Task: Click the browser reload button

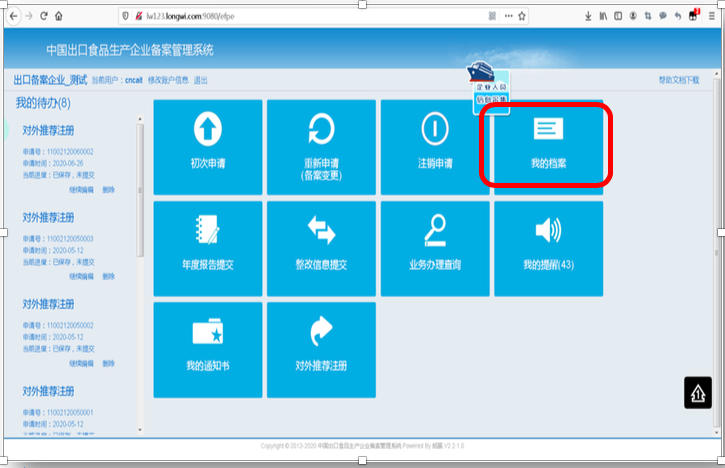Action: 43,16
